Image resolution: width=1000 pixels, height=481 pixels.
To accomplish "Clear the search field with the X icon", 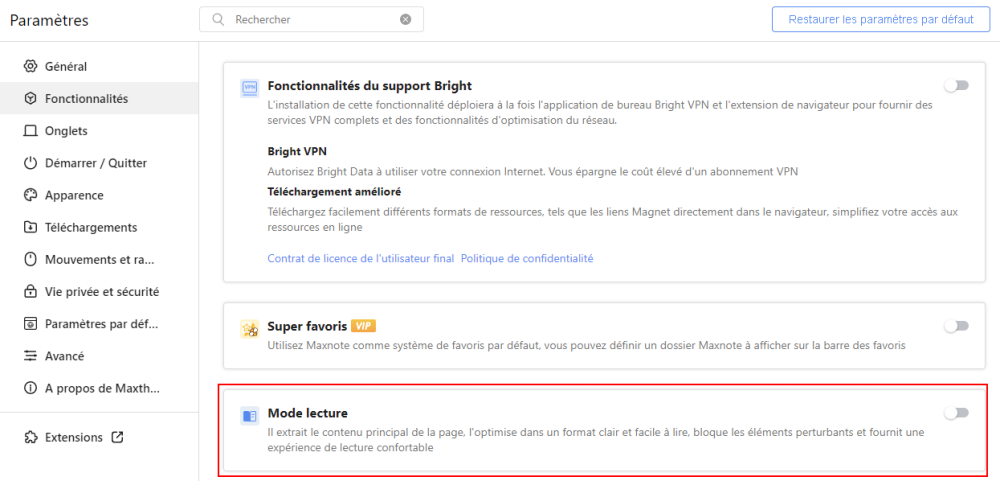I will pyautogui.click(x=405, y=19).
